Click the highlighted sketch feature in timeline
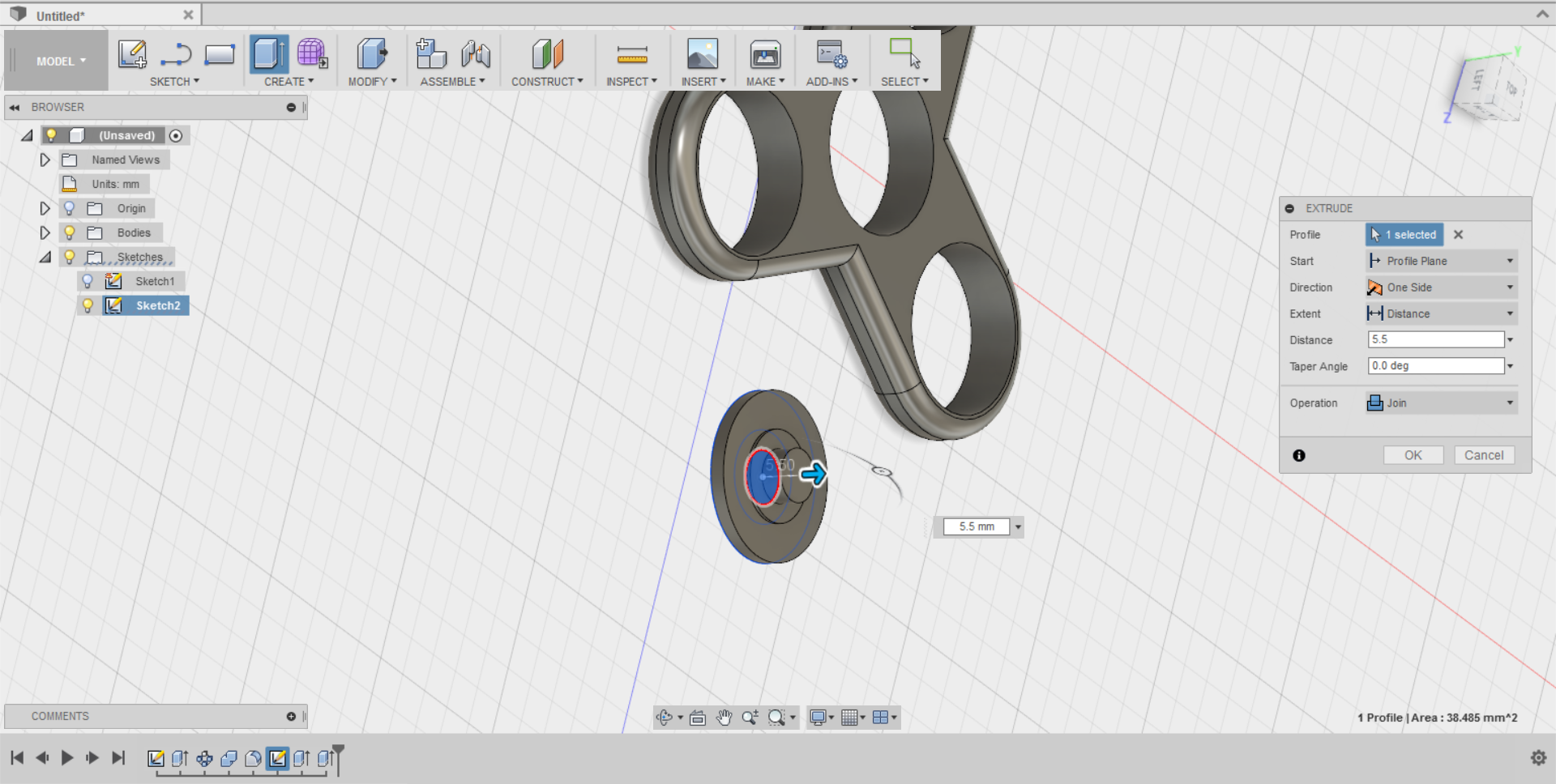 [x=277, y=759]
